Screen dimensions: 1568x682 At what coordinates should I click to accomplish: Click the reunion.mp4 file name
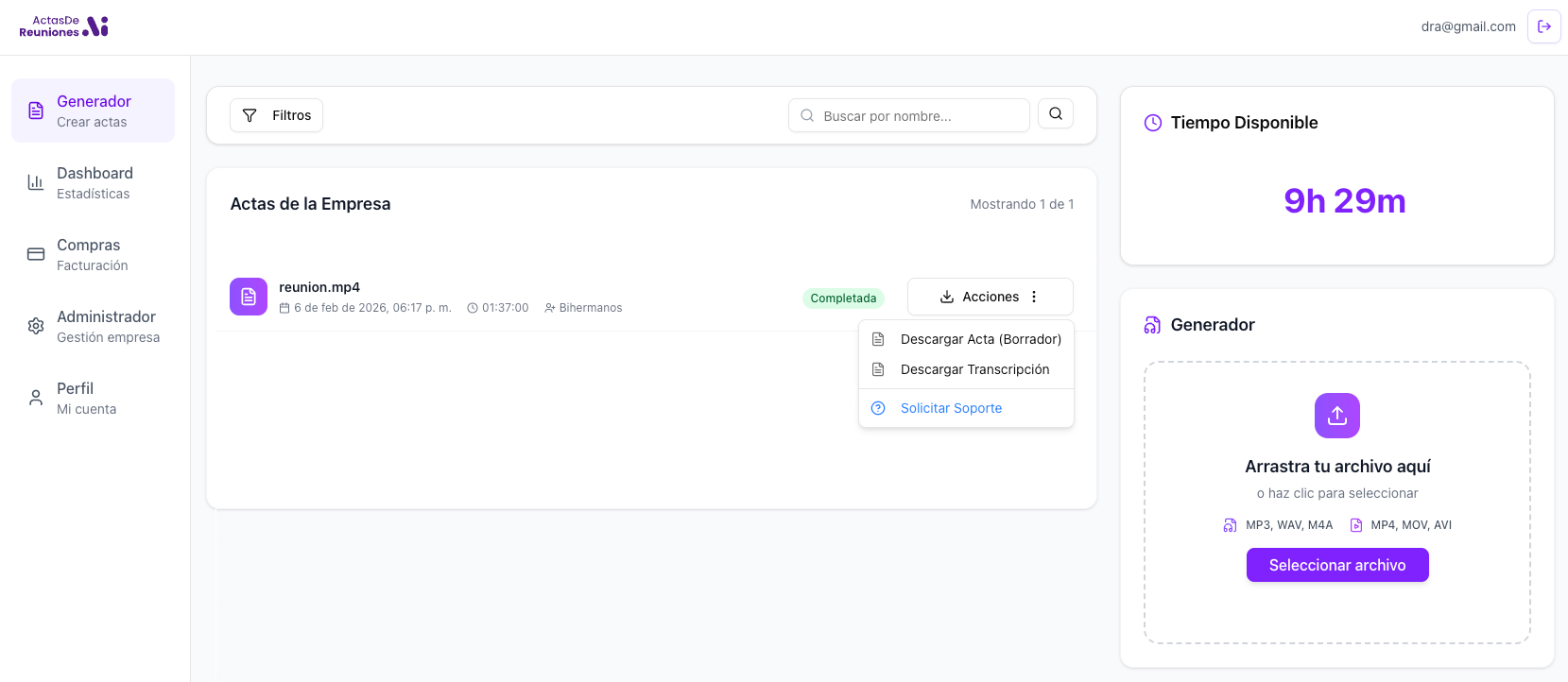click(x=319, y=287)
